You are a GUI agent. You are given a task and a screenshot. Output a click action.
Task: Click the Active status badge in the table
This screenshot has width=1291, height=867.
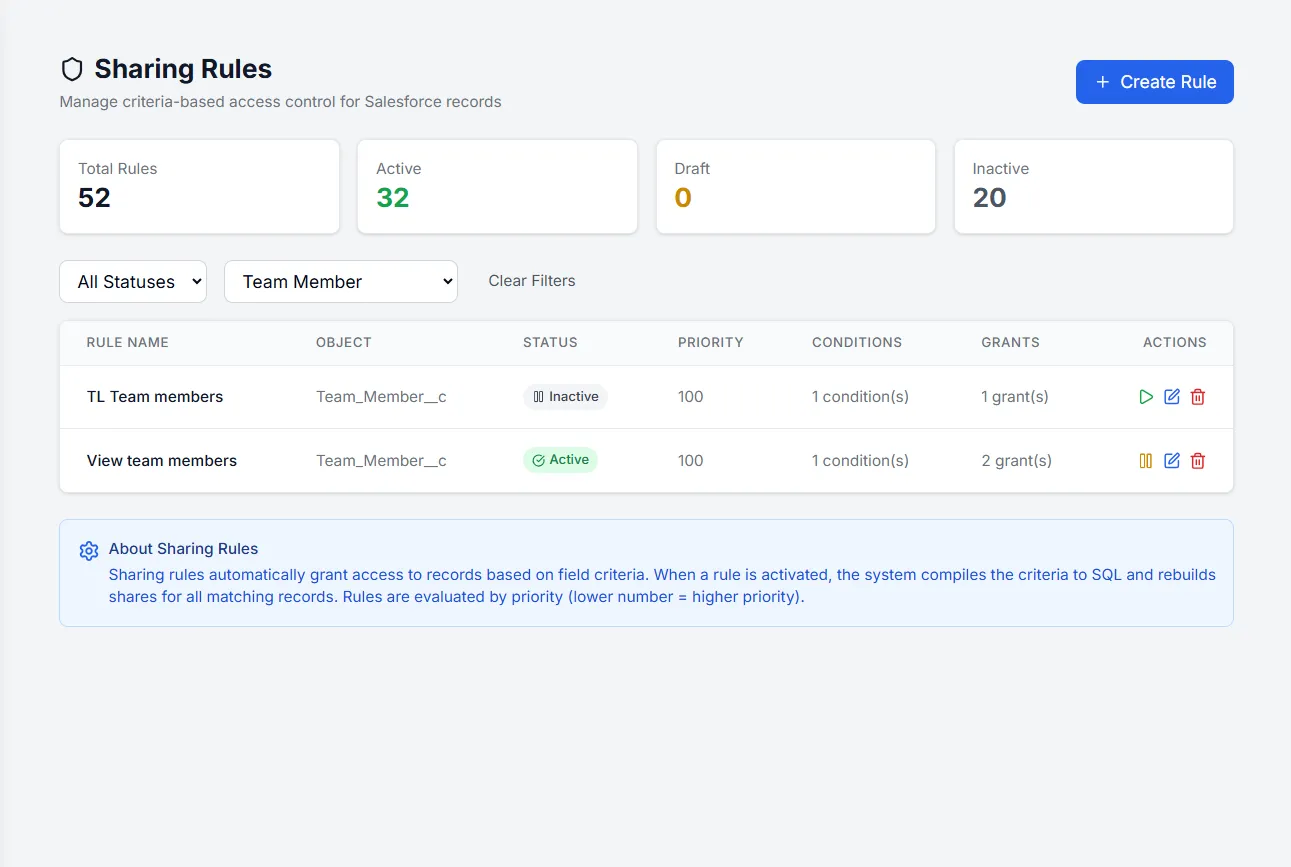[x=560, y=460]
